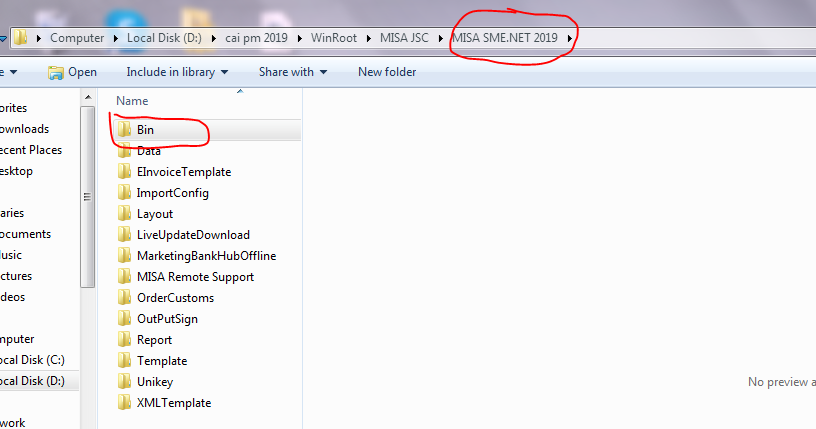
Task: Open the Share with dropdown
Action: 293,72
